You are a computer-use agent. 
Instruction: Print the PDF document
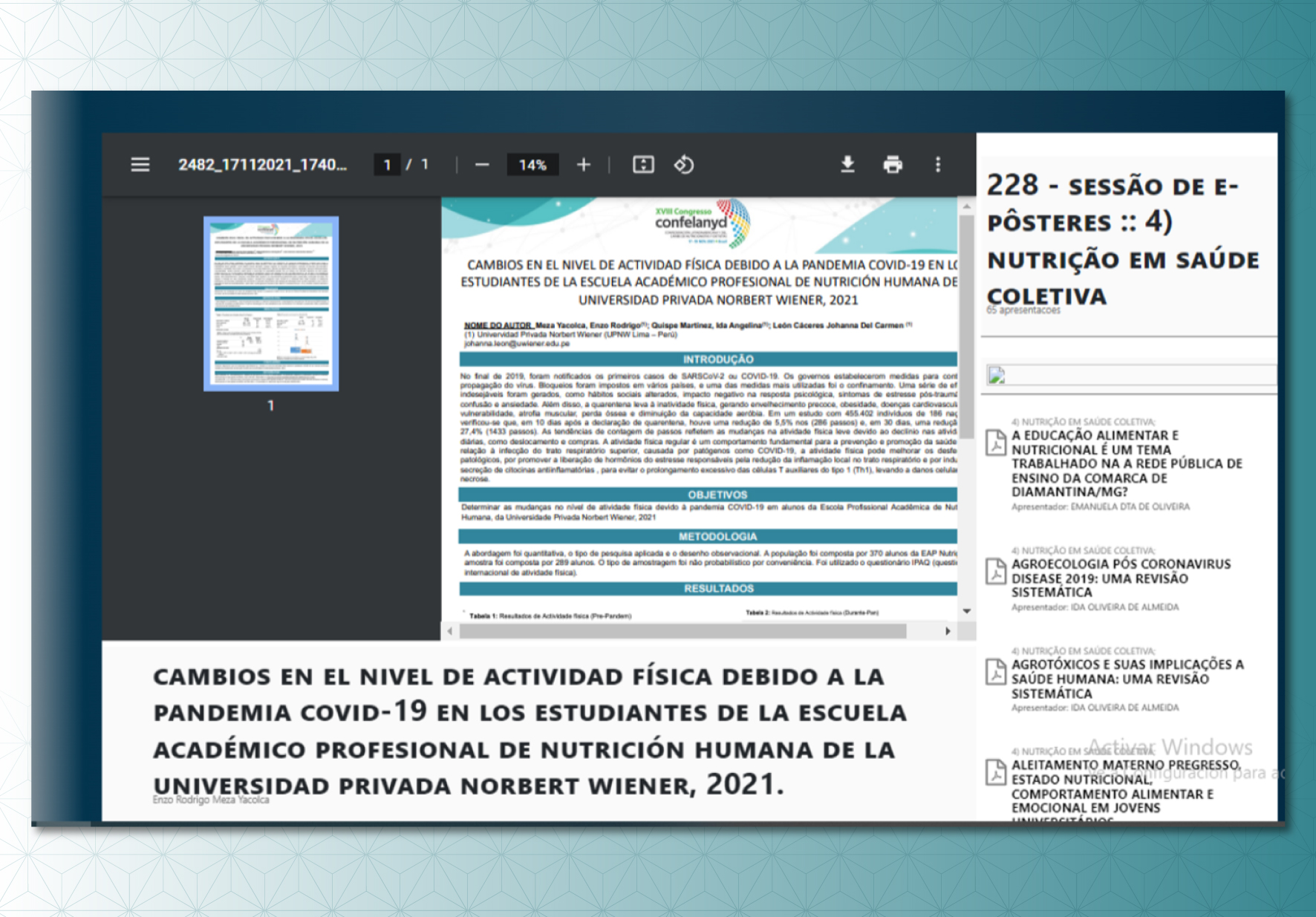[893, 164]
